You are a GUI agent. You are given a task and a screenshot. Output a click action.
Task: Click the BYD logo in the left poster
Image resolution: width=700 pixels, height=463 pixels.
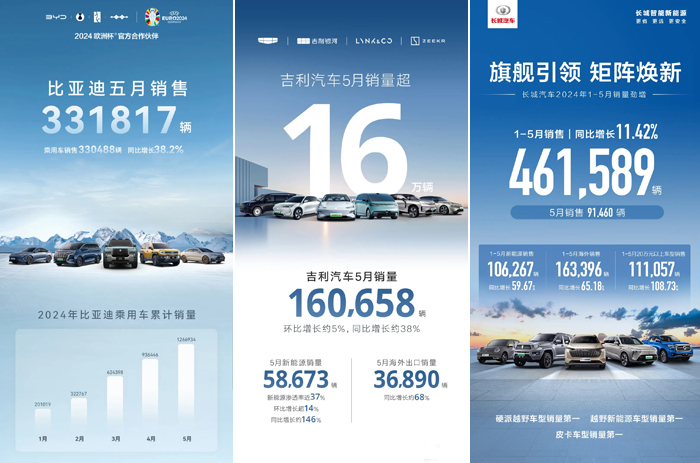point(56,17)
